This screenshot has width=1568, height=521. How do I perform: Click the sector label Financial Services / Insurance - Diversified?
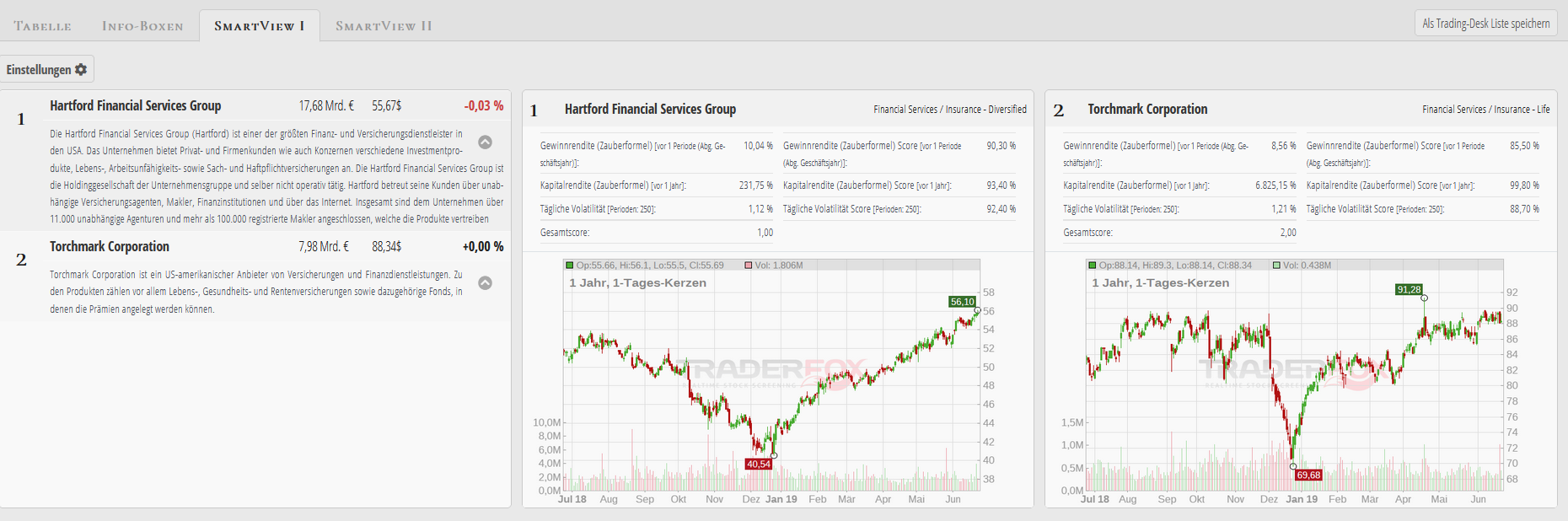pyautogui.click(x=950, y=110)
